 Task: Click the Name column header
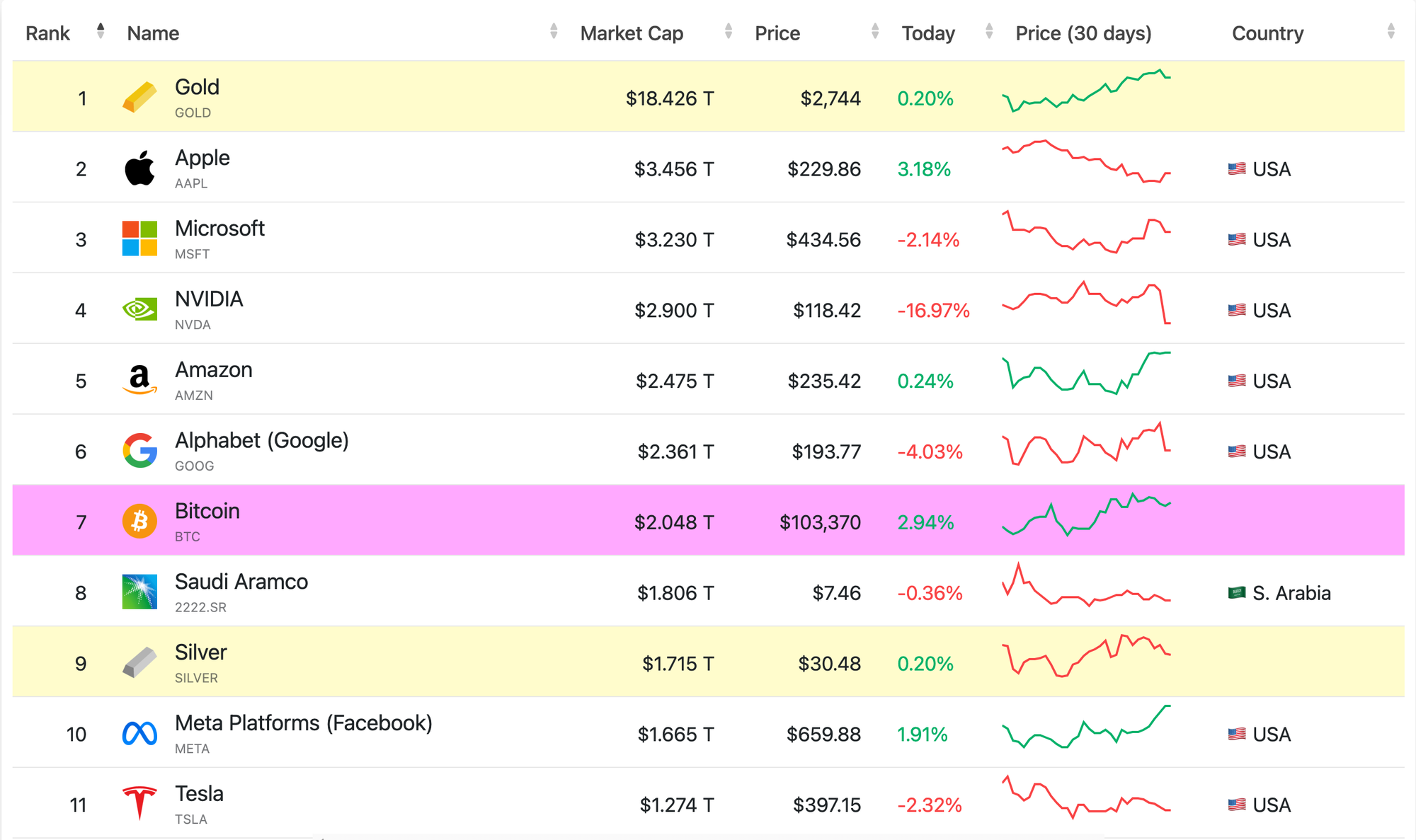(153, 33)
